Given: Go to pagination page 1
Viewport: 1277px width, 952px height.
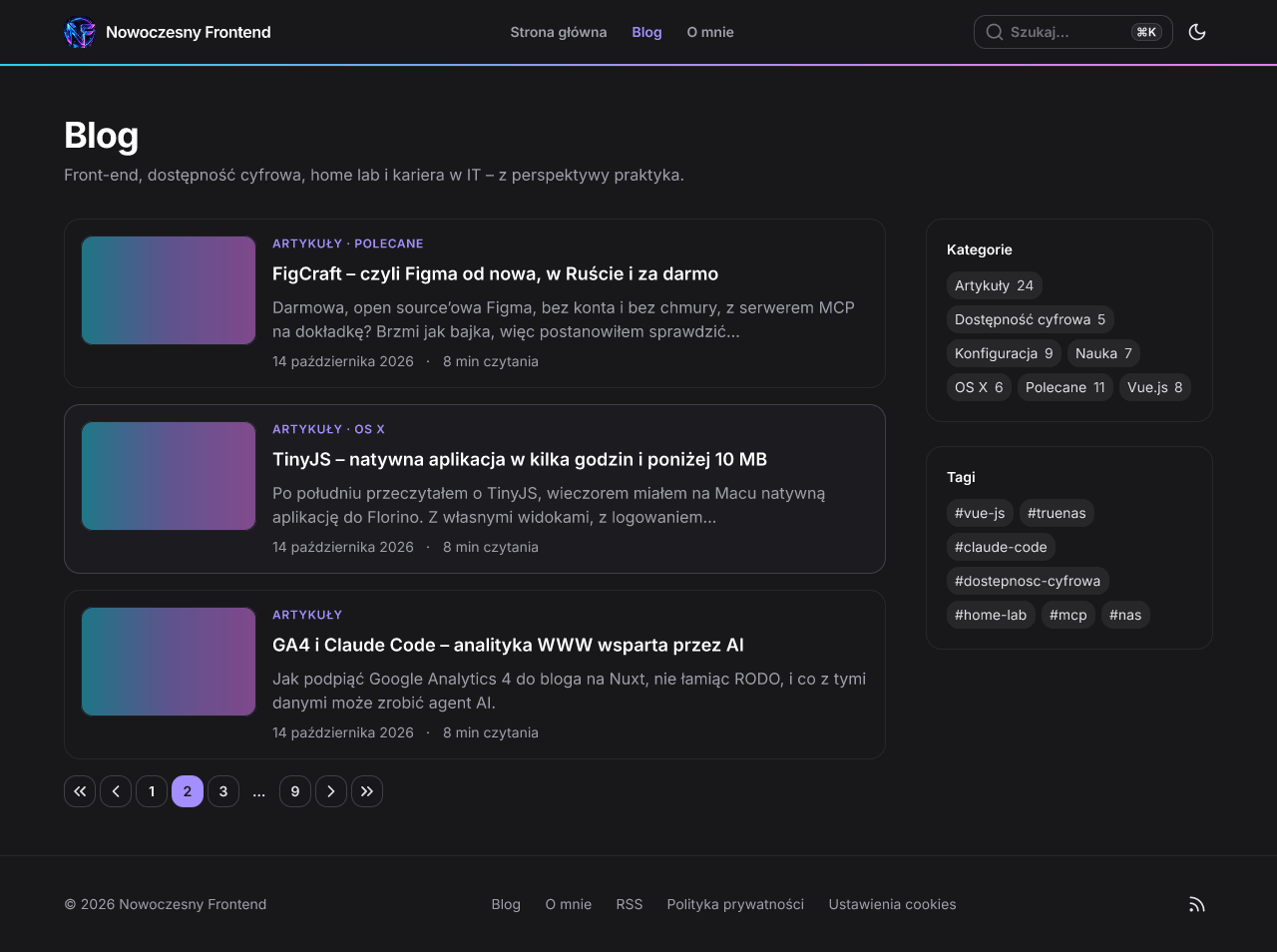Looking at the screenshot, I should pos(152,791).
